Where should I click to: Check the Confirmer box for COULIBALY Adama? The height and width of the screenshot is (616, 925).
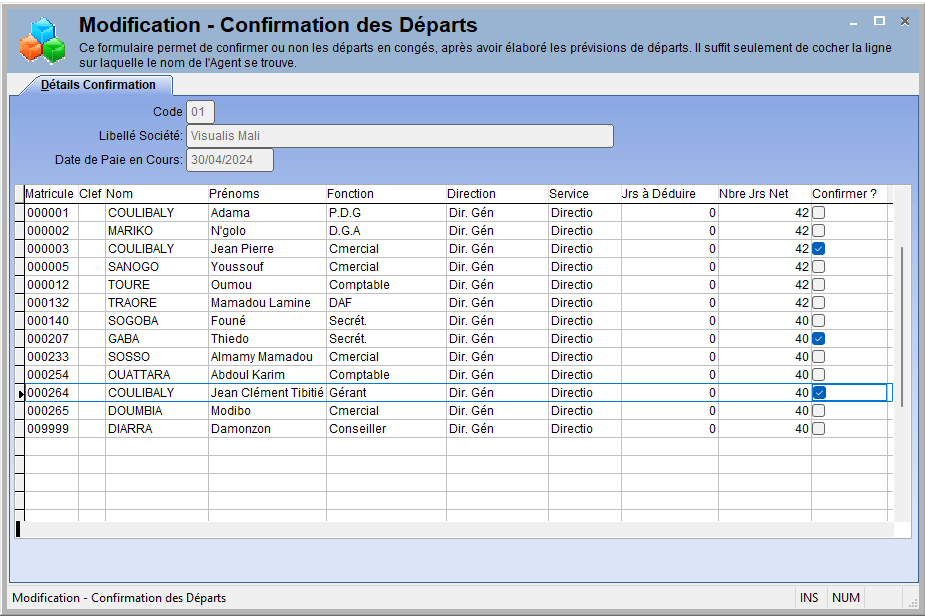[x=819, y=212]
